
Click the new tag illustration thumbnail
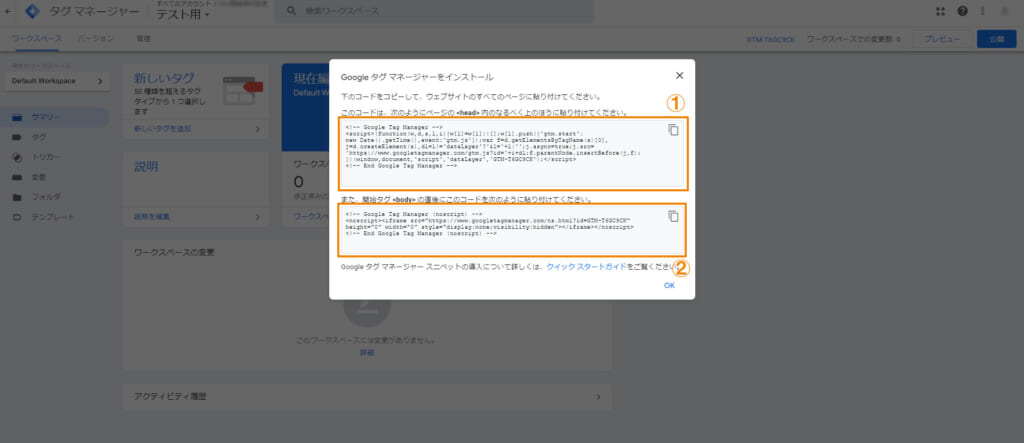point(242,90)
